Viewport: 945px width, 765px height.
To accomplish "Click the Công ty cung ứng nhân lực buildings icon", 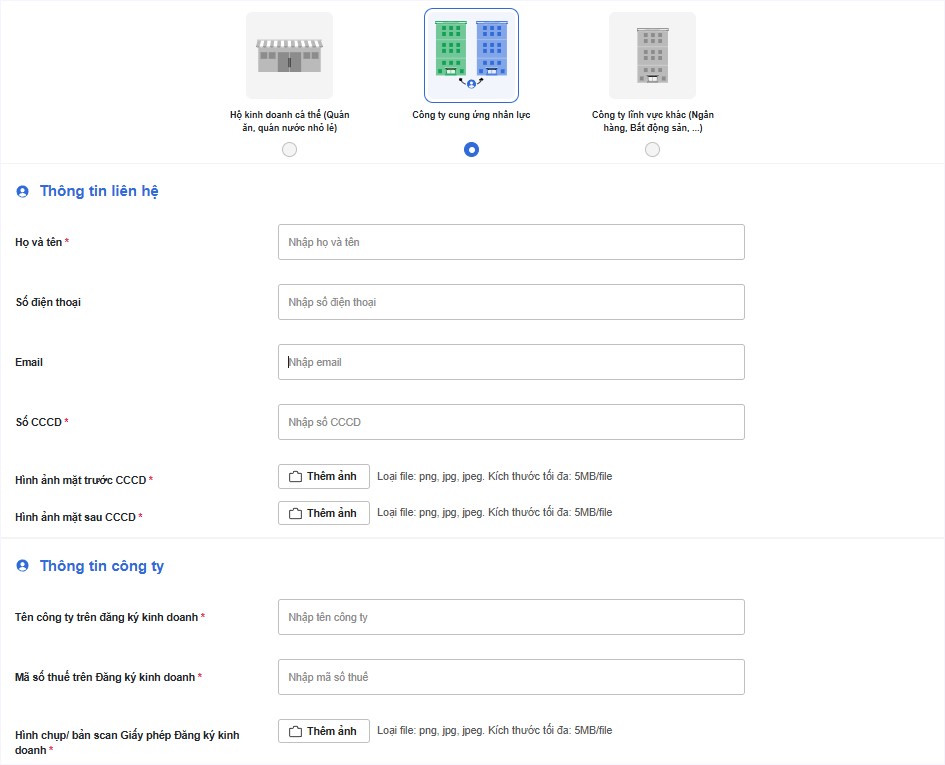I will 471,55.
